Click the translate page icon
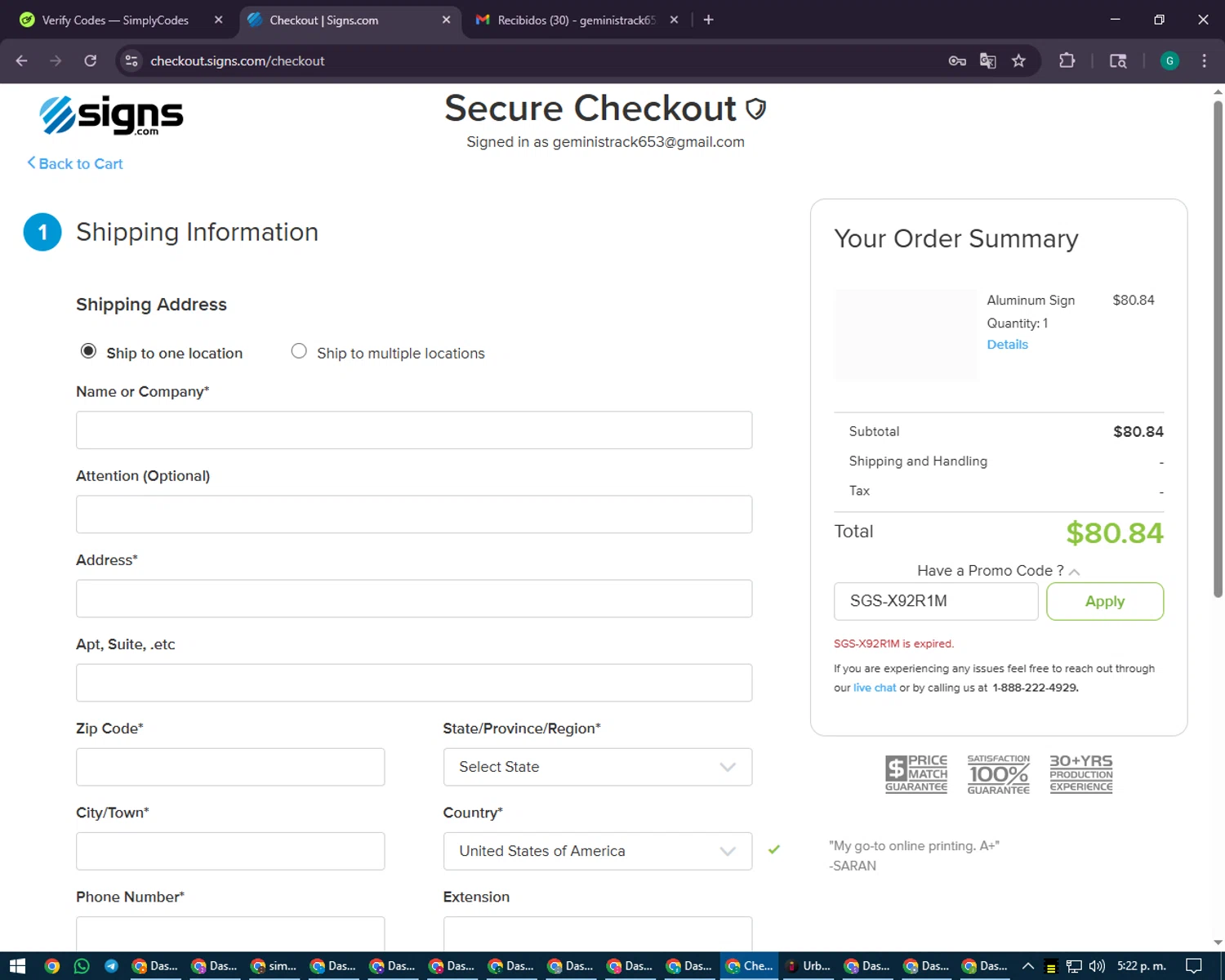1225x980 pixels. click(988, 60)
